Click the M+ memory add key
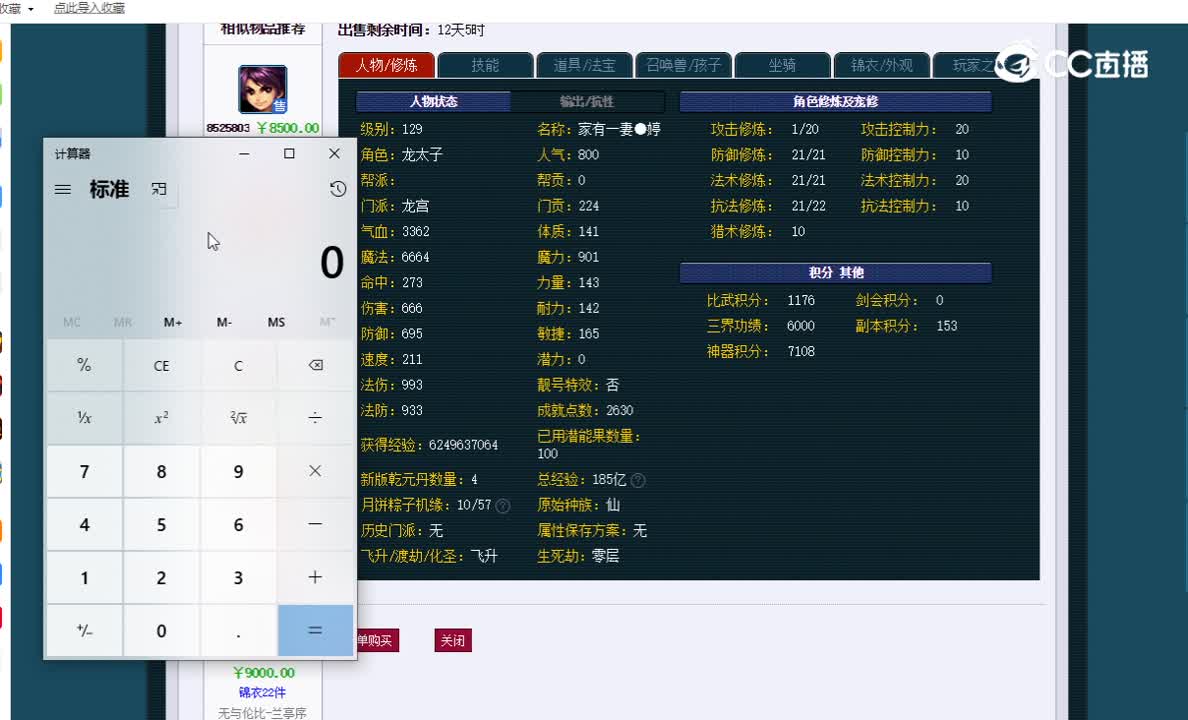This screenshot has height=720, width=1188. point(173,322)
